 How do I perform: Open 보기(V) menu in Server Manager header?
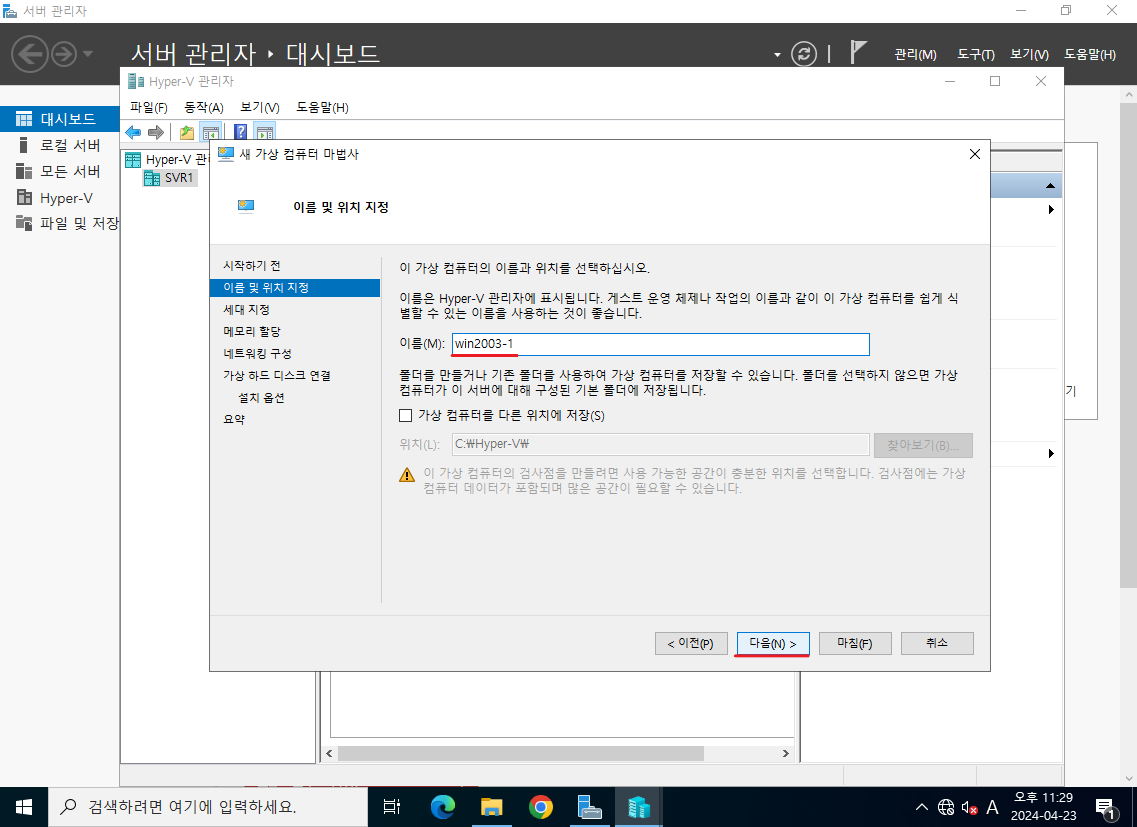[1029, 54]
